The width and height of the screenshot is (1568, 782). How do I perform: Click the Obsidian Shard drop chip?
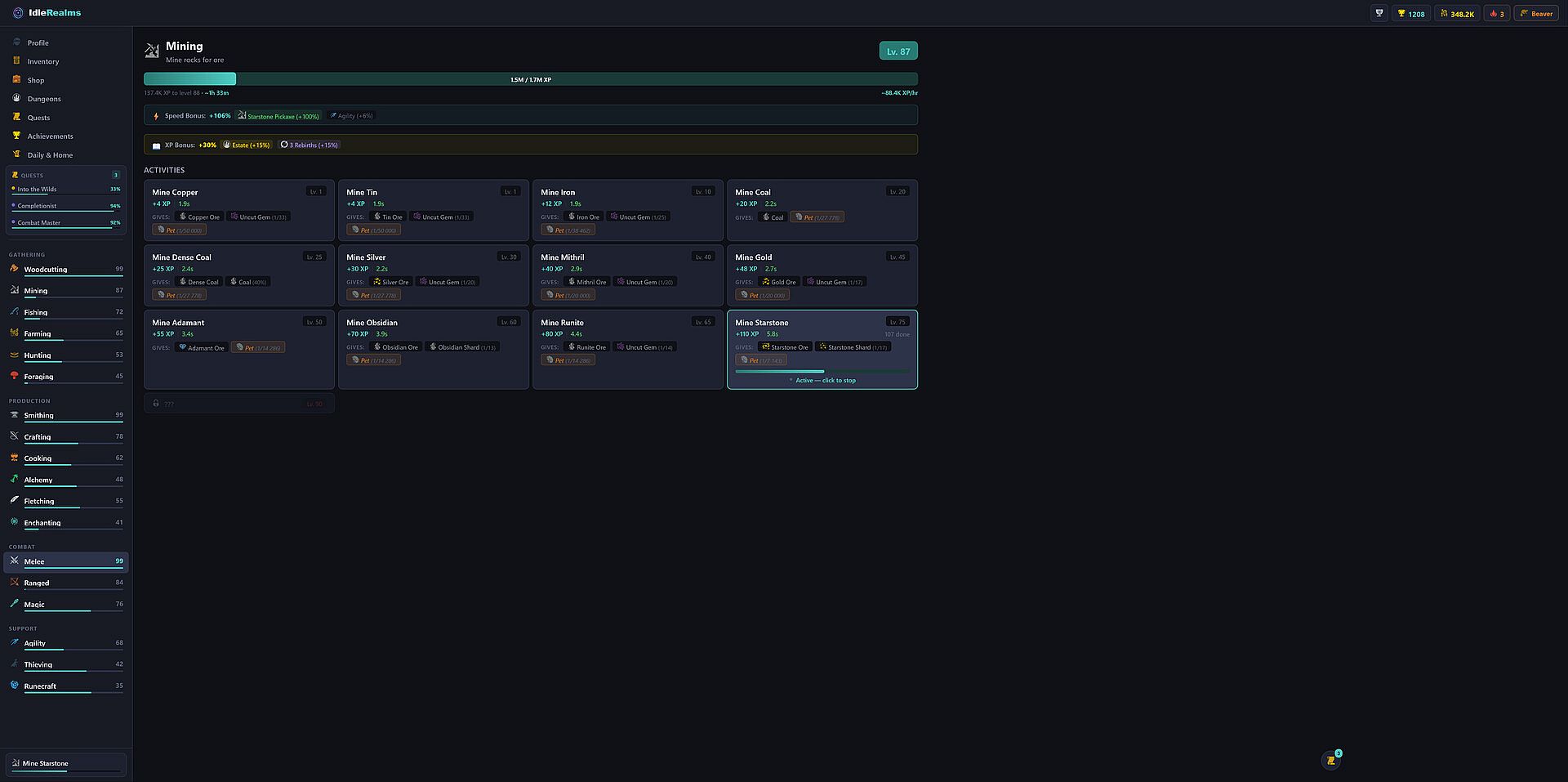[x=462, y=347]
